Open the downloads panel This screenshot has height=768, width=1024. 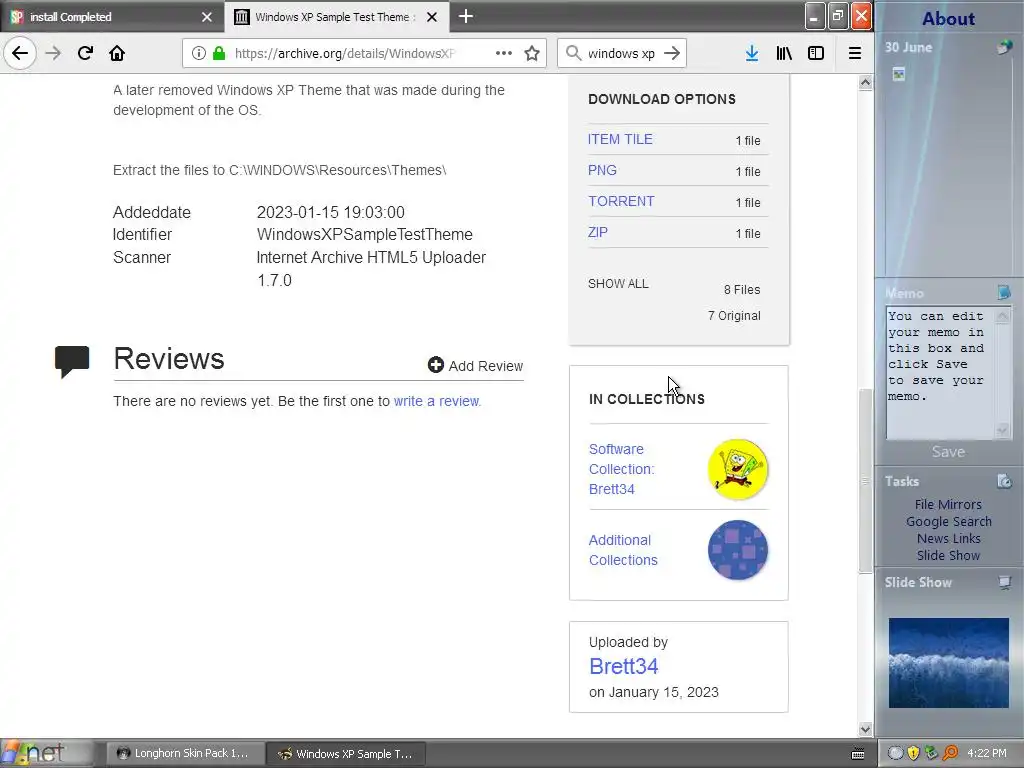point(752,53)
